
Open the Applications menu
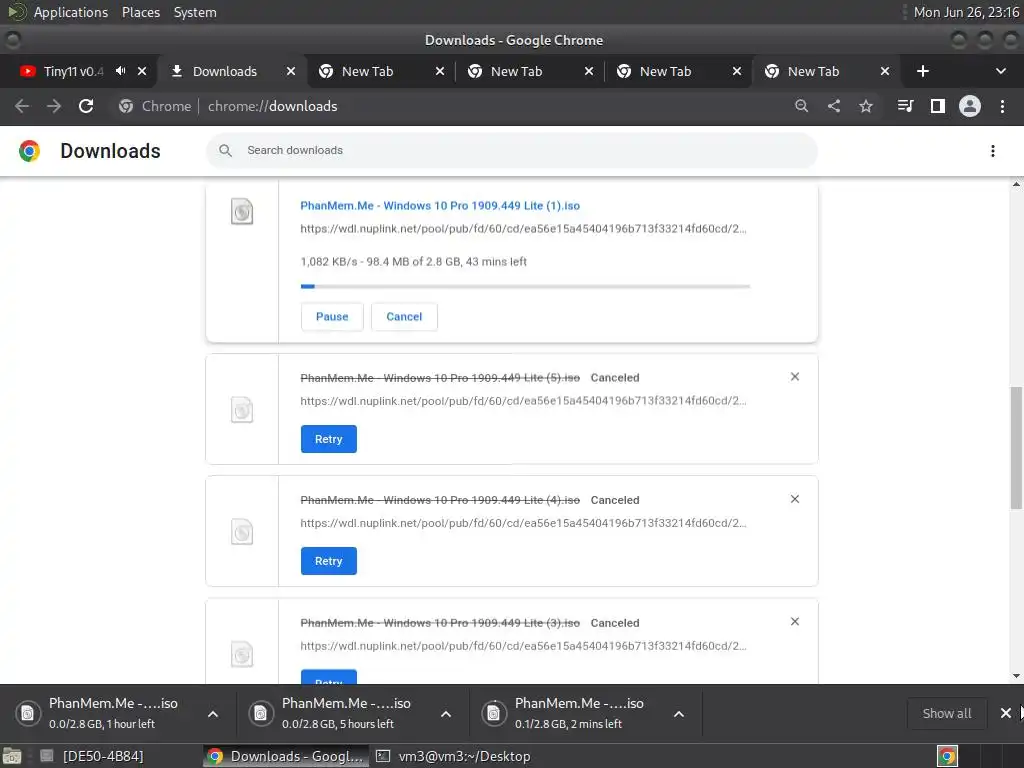71,12
